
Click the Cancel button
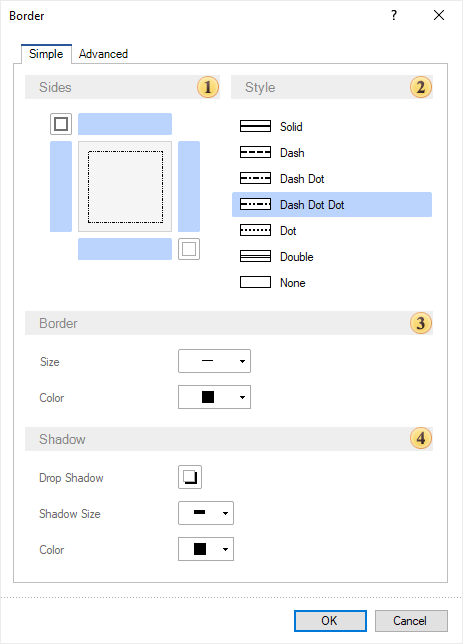[x=411, y=621]
